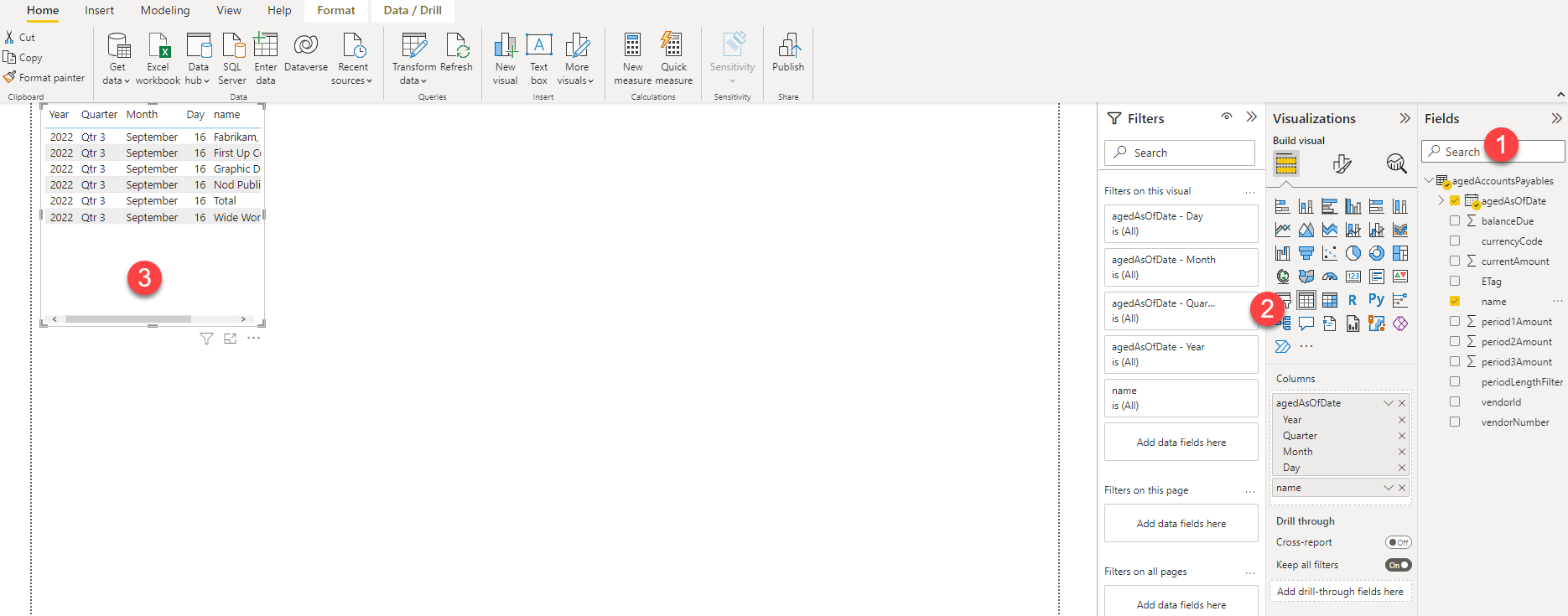Click the table's horizontal scrollbar
This screenshot has height=616, width=1568.
pyautogui.click(x=128, y=319)
